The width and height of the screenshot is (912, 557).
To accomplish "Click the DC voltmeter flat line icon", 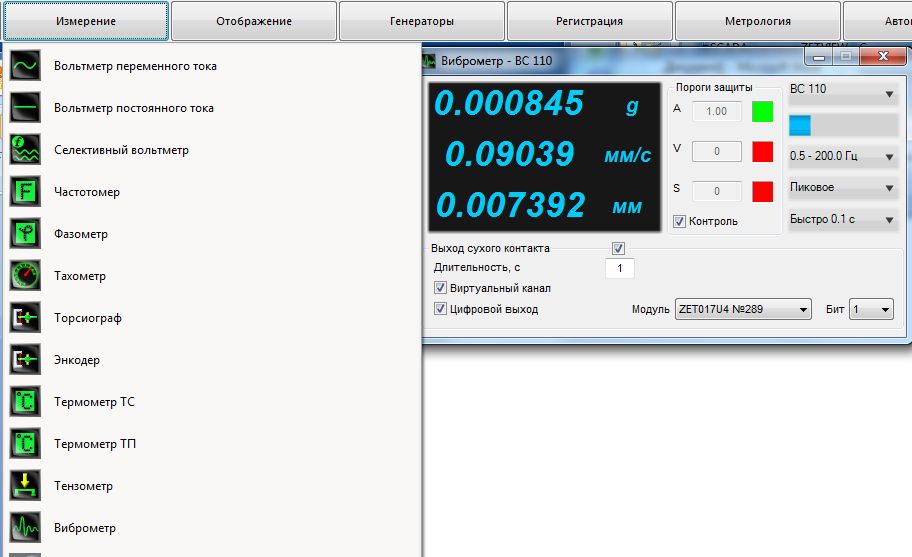I will click(25, 108).
